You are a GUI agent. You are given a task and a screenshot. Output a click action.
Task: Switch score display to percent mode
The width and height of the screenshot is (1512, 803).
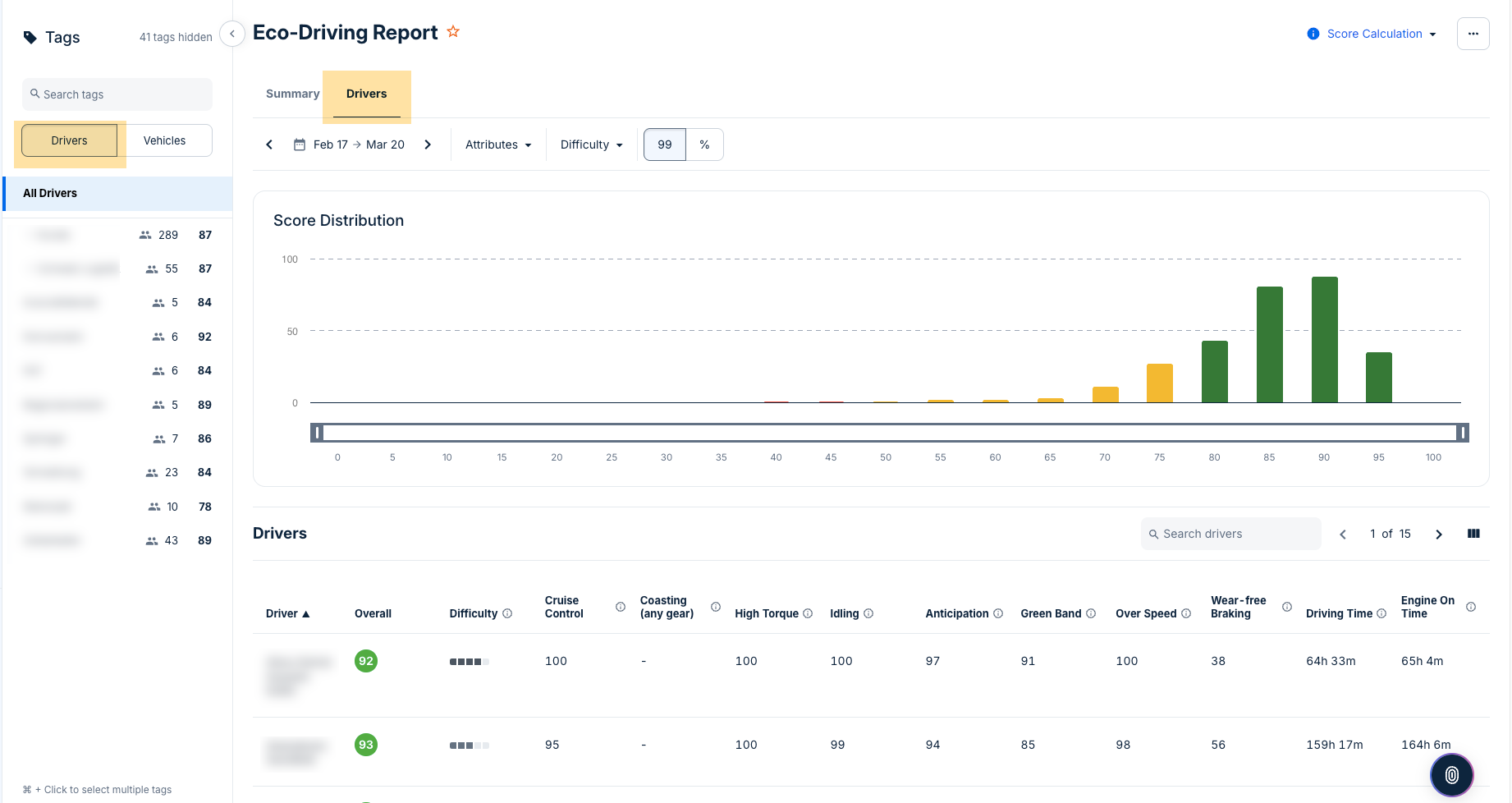[704, 145]
